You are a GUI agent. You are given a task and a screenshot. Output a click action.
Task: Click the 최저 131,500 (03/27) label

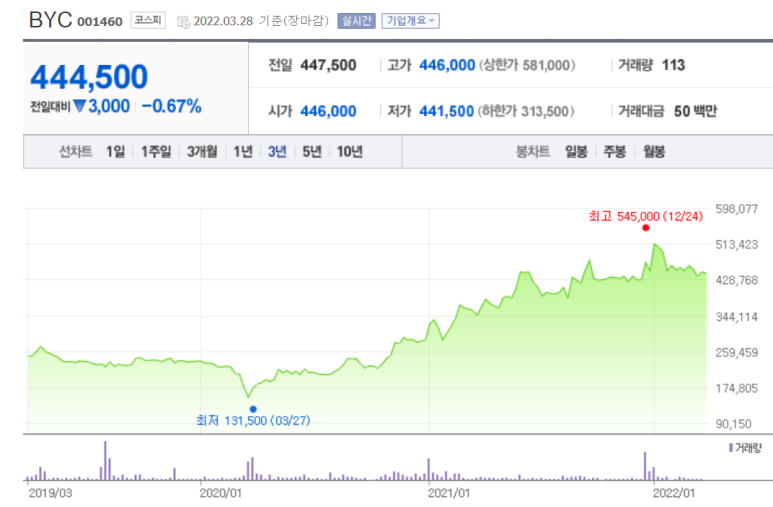coord(253,421)
